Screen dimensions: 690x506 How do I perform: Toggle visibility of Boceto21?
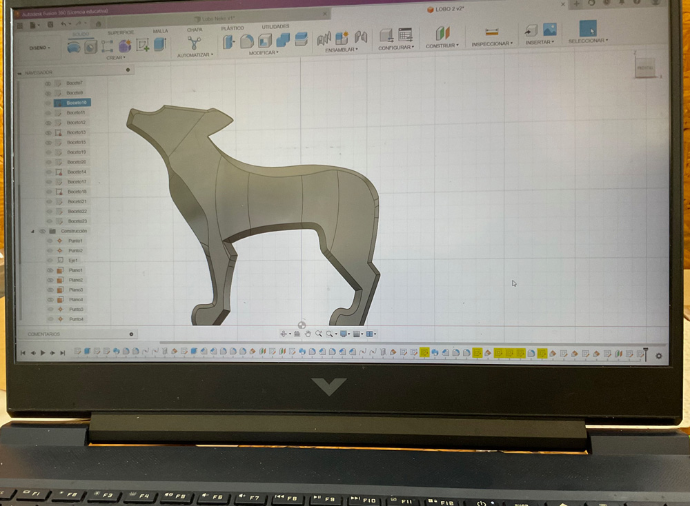pos(49,202)
